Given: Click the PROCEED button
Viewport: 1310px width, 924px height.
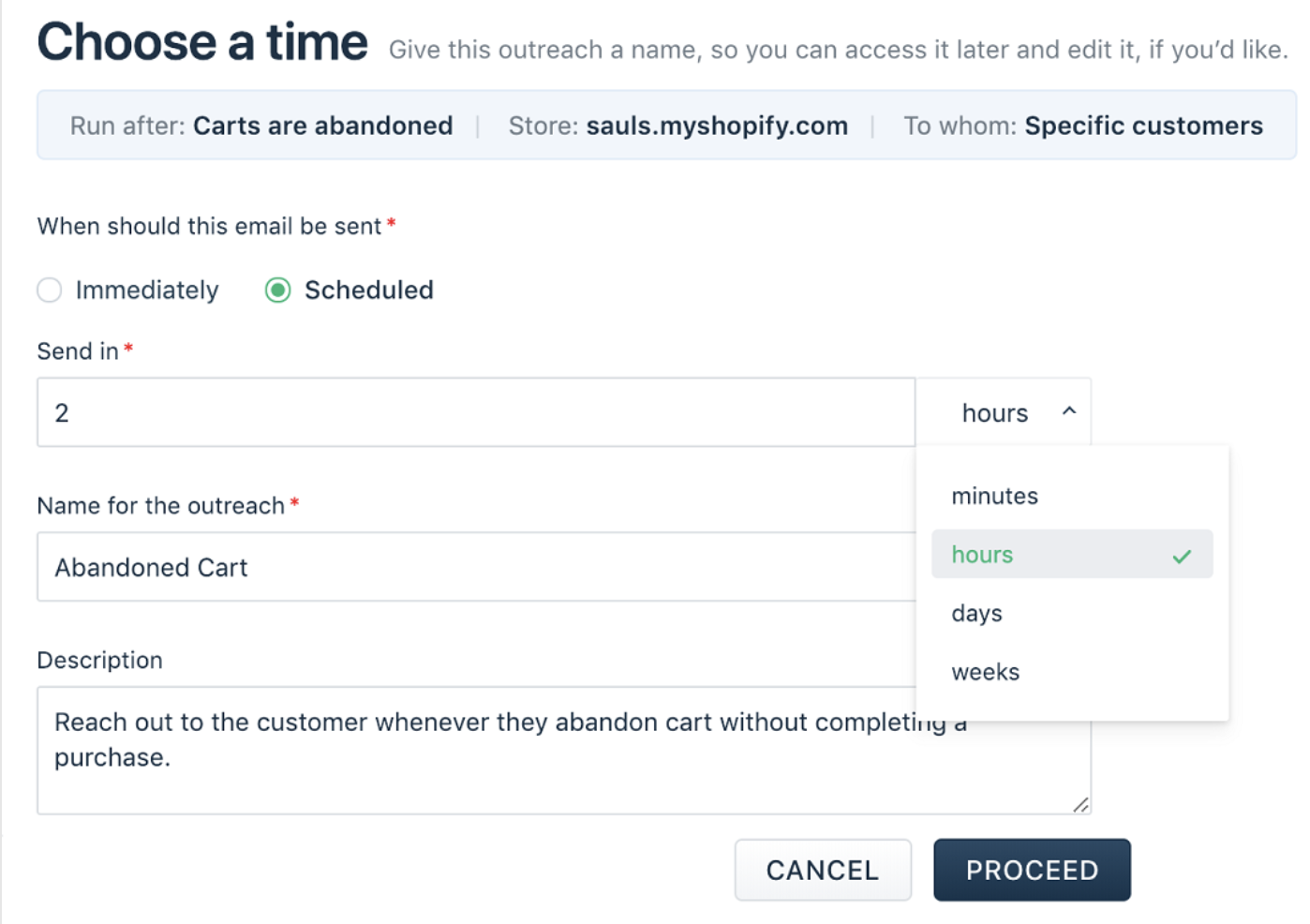Looking at the screenshot, I should 1032,870.
